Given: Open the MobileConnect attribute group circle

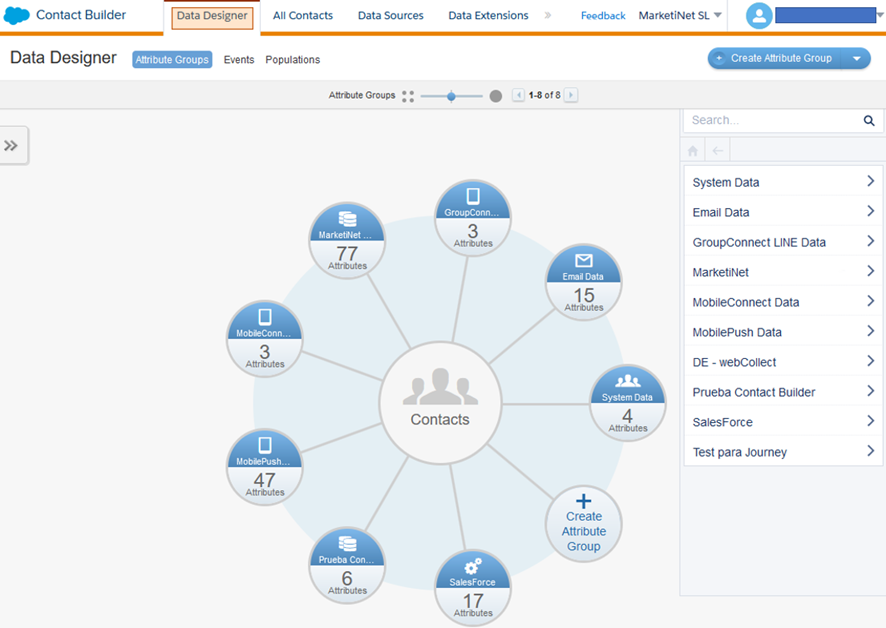Looking at the screenshot, I should tap(264, 339).
